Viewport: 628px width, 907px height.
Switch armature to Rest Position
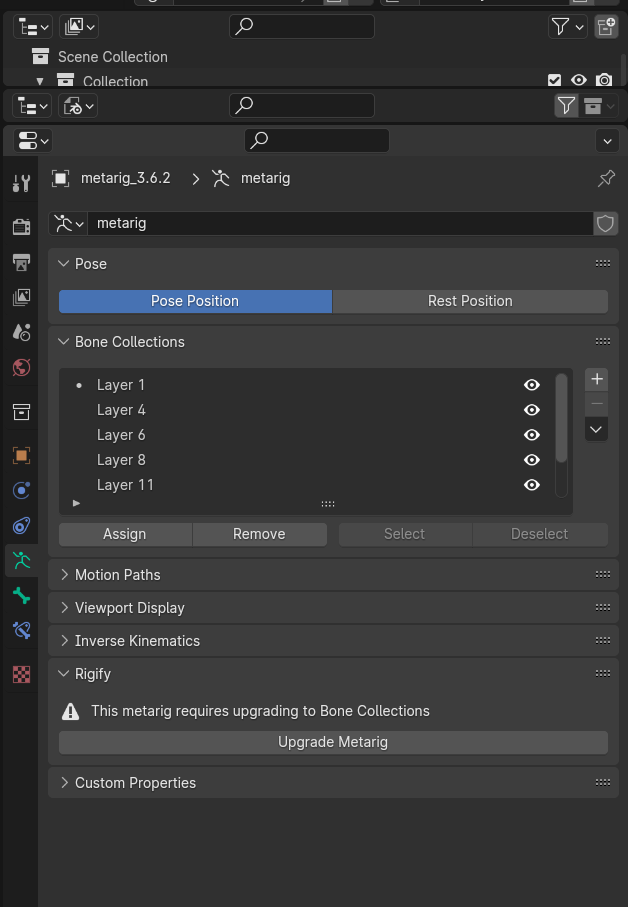[470, 301]
